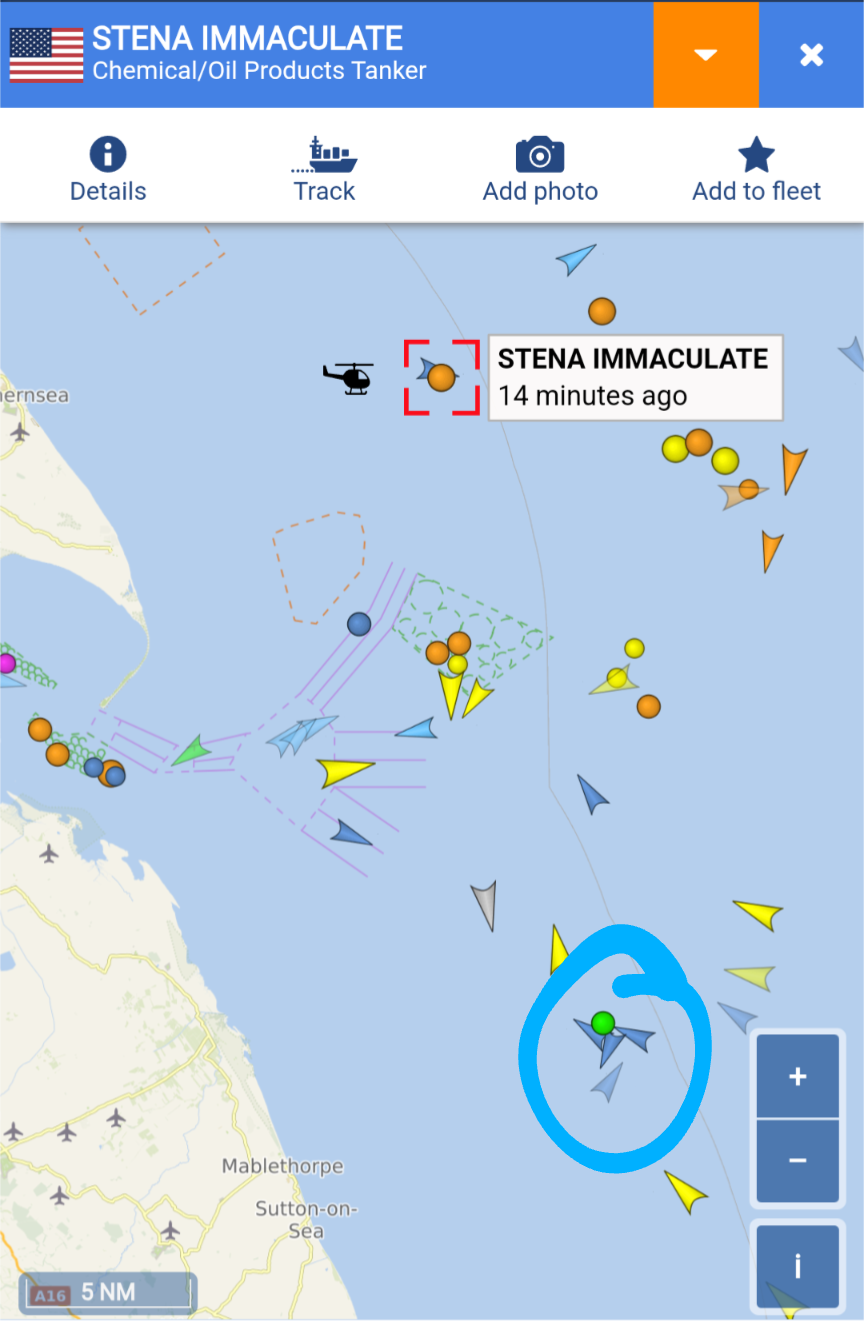This screenshot has width=864, height=1333.
Task: Zoom in with the plus button
Action: click(797, 1076)
